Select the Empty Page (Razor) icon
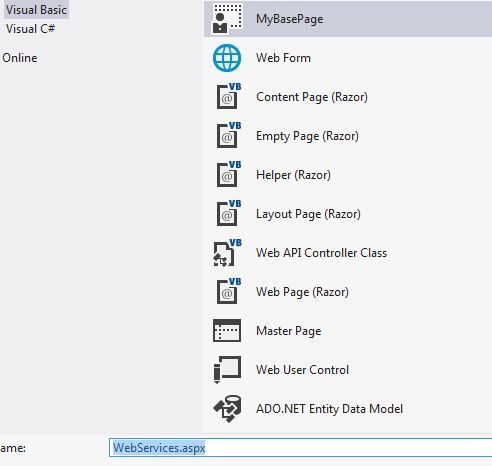 tap(229, 135)
